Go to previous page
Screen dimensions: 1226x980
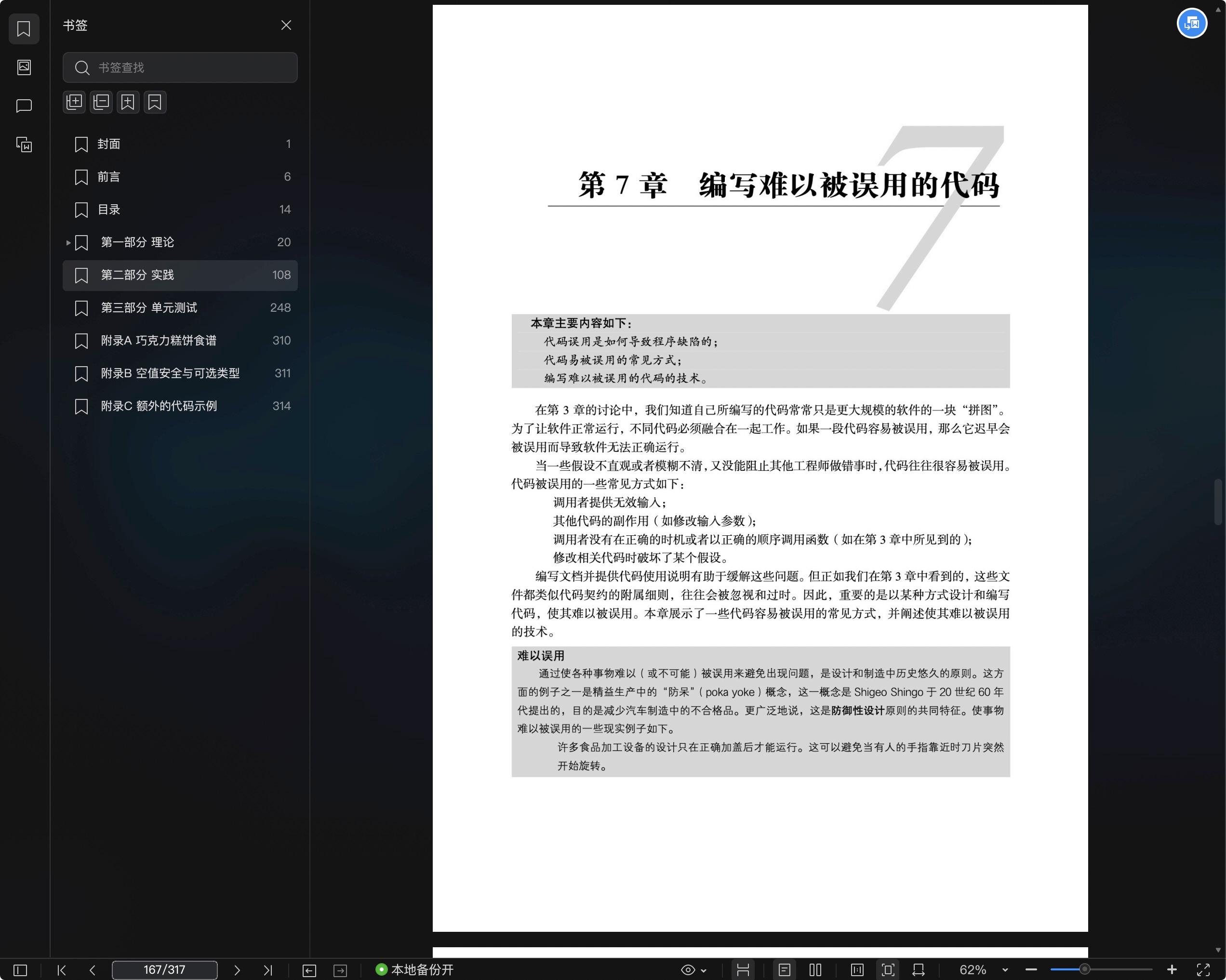click(92, 970)
